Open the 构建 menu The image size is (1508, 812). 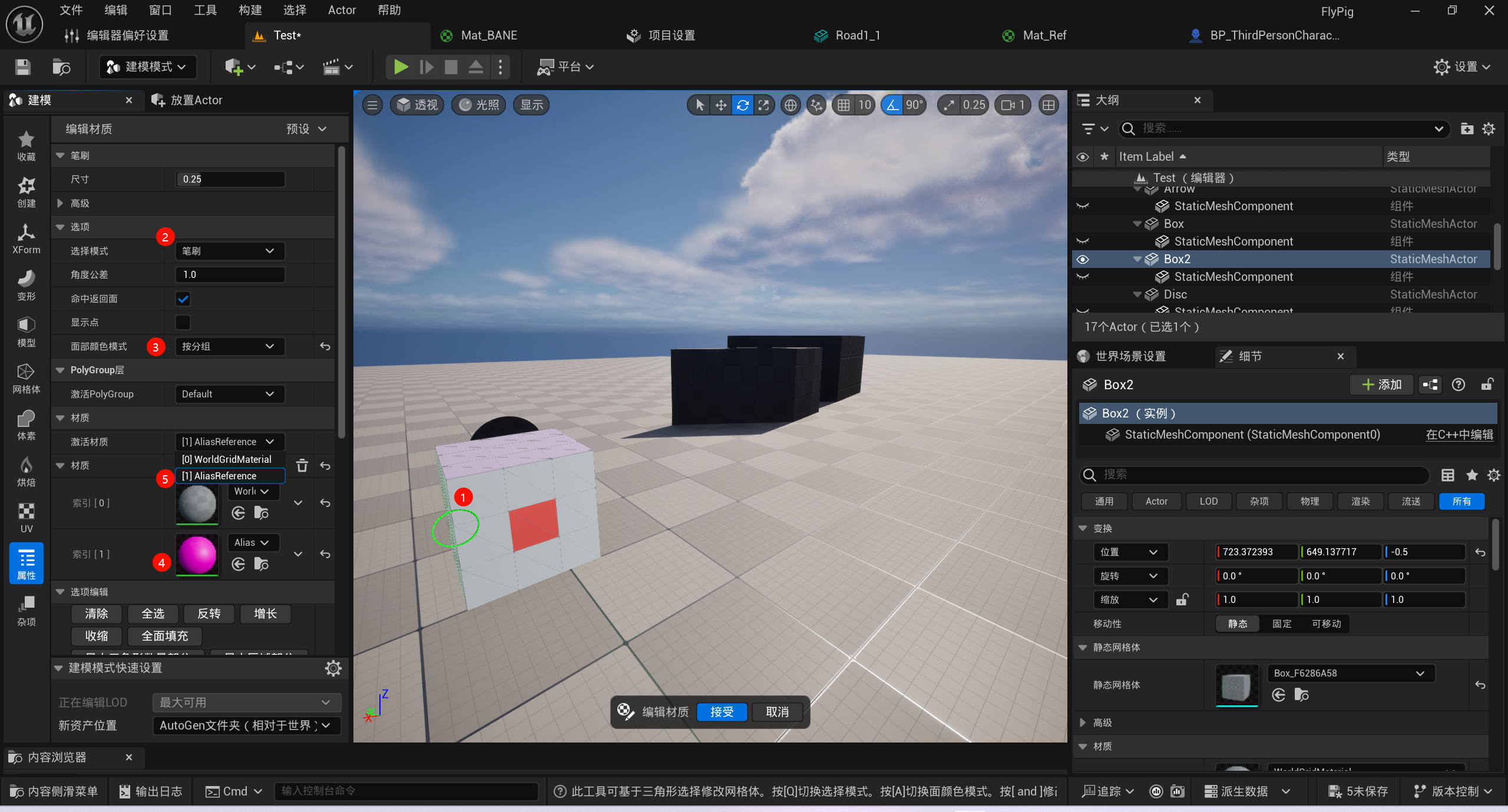pos(250,10)
